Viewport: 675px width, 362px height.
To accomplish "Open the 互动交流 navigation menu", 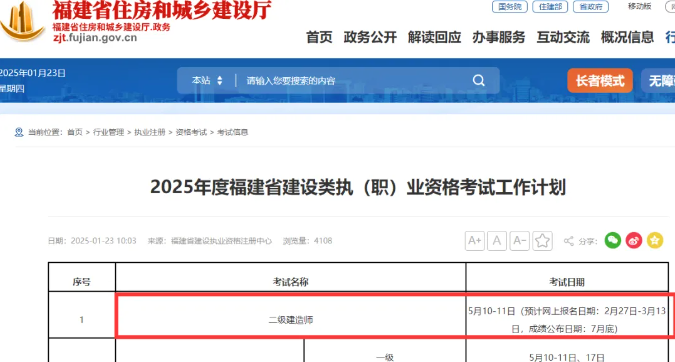I will click(x=563, y=37).
